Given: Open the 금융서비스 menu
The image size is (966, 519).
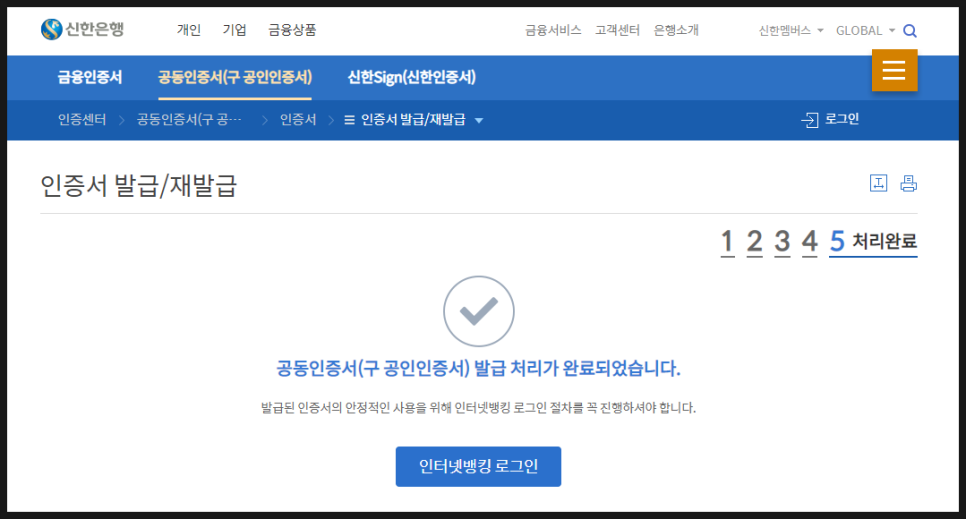Looking at the screenshot, I should [x=553, y=30].
